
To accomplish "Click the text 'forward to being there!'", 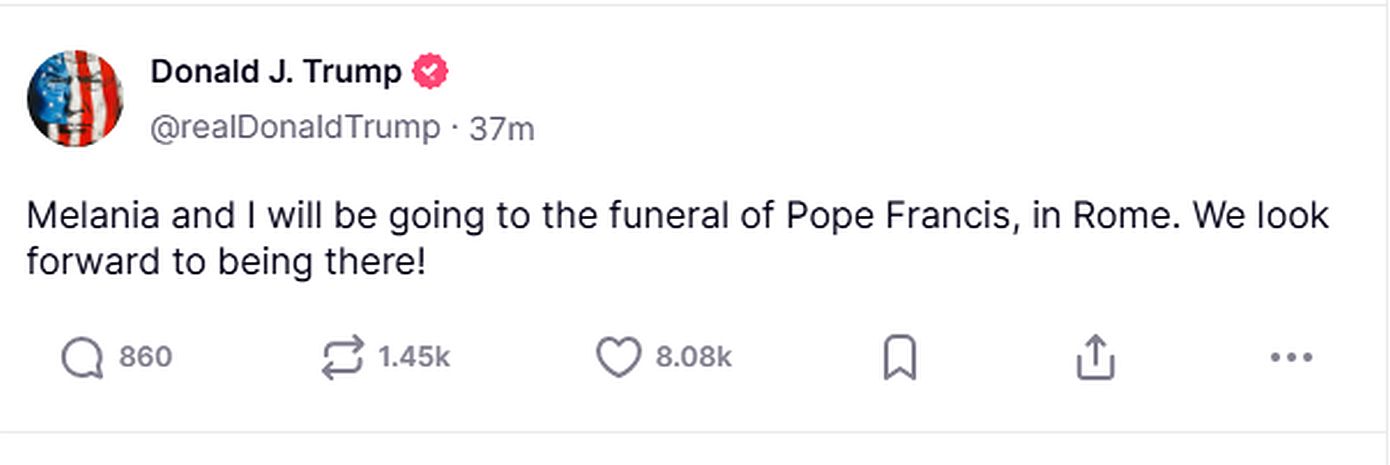I will tap(226, 261).
